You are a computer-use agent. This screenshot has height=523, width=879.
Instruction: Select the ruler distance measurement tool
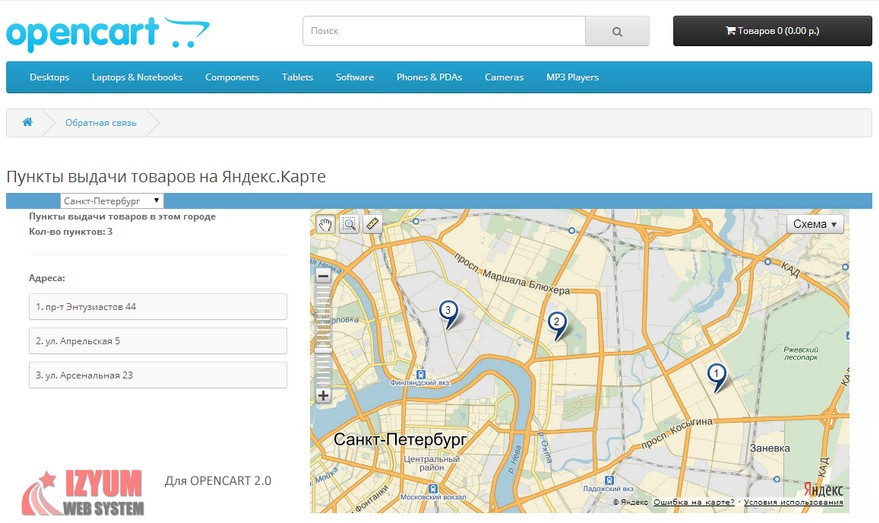coord(372,224)
